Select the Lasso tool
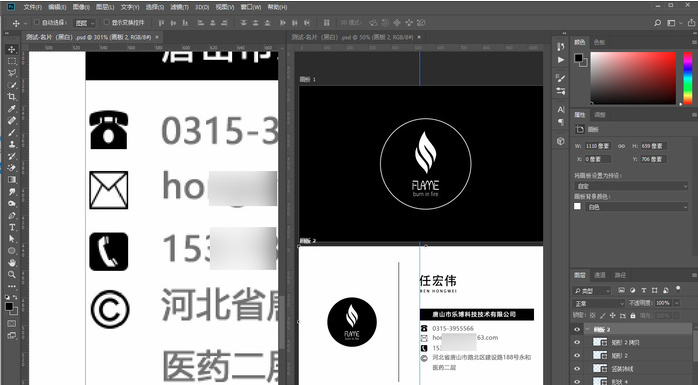 (12, 73)
